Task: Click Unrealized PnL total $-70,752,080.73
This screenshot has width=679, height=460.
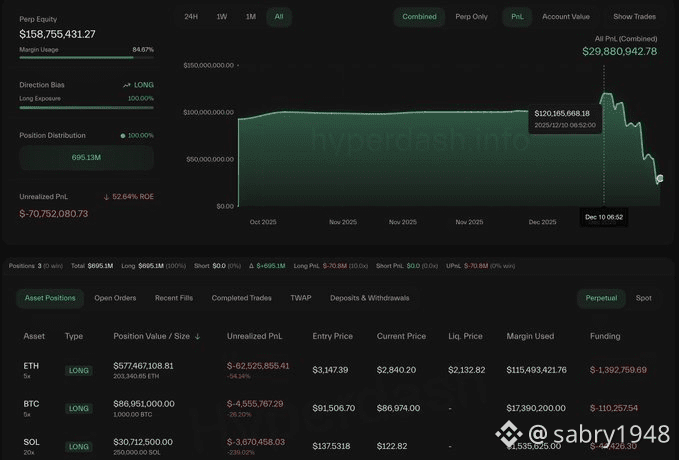Action: tap(54, 214)
